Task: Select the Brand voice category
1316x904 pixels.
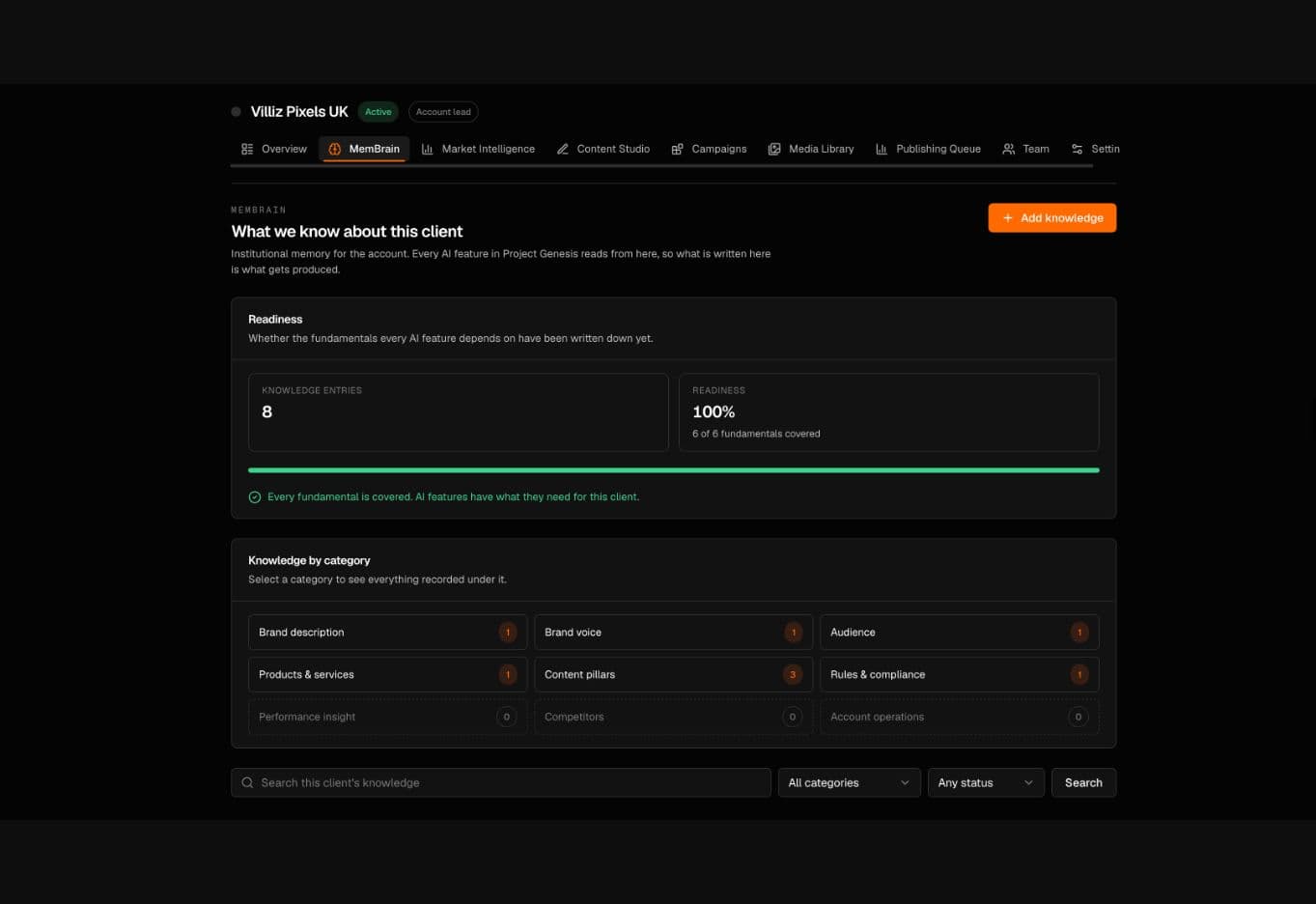Action: click(x=674, y=633)
